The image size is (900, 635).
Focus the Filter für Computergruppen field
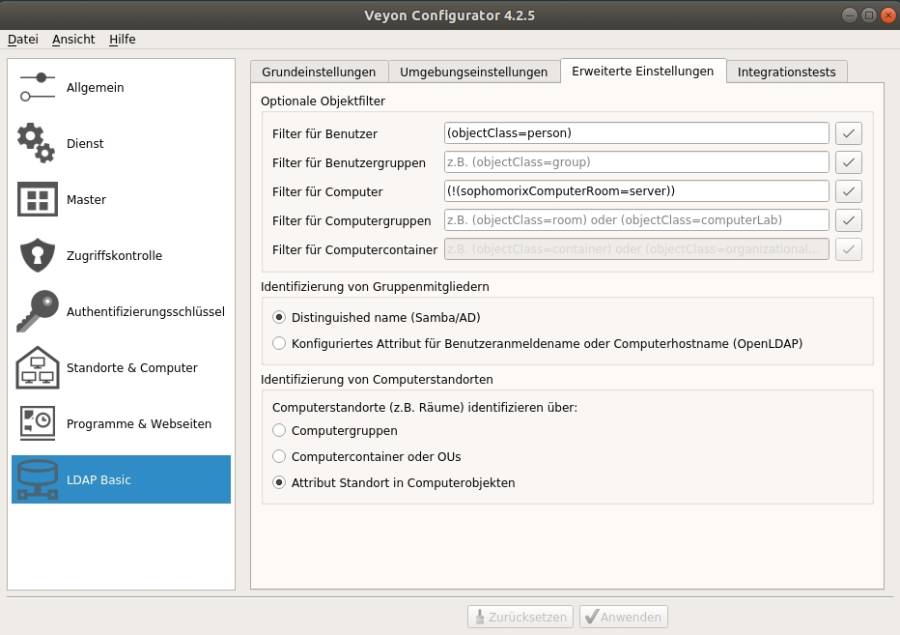tap(636, 220)
